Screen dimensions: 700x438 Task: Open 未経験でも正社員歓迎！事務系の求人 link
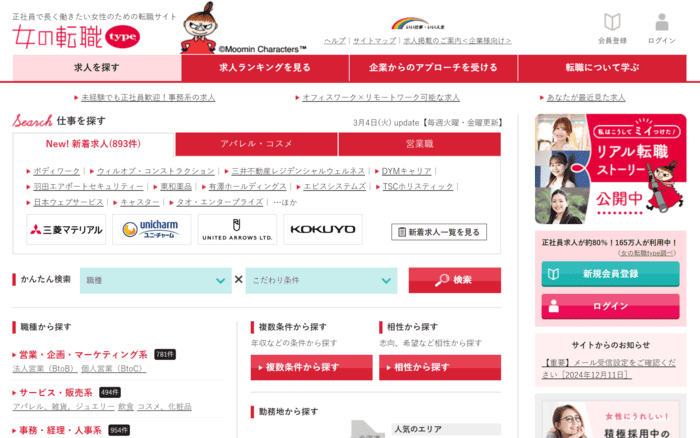148,97
